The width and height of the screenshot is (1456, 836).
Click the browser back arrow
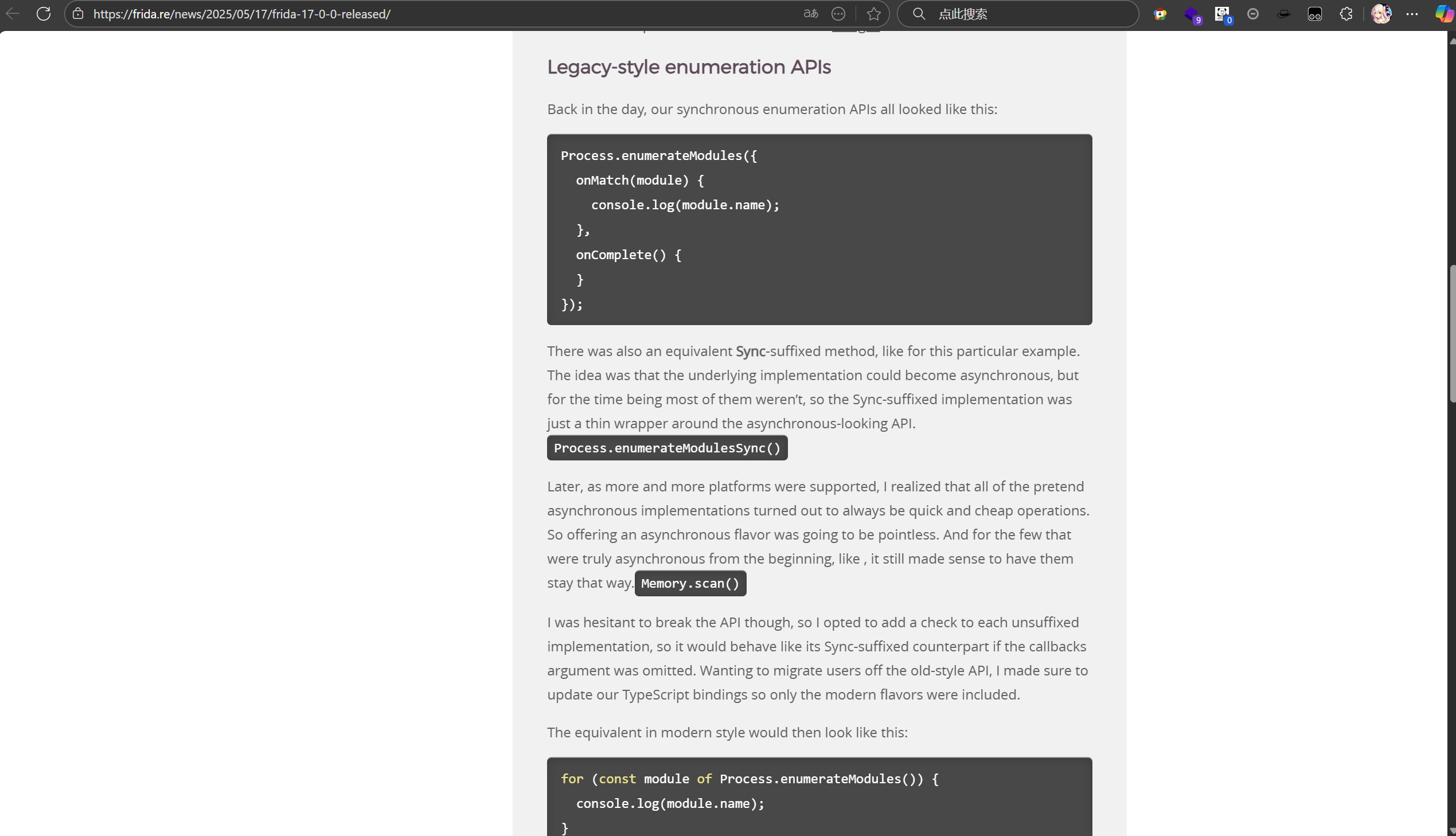13,14
